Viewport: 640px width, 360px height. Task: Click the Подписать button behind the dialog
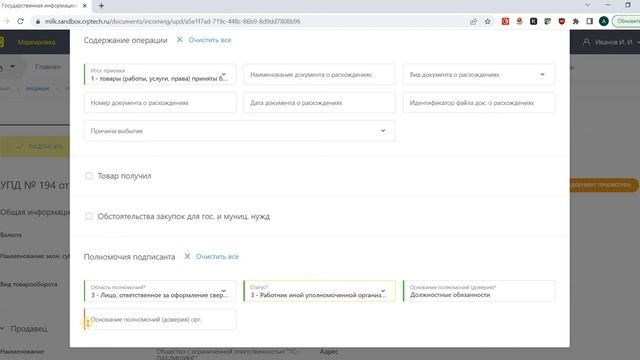[36, 146]
